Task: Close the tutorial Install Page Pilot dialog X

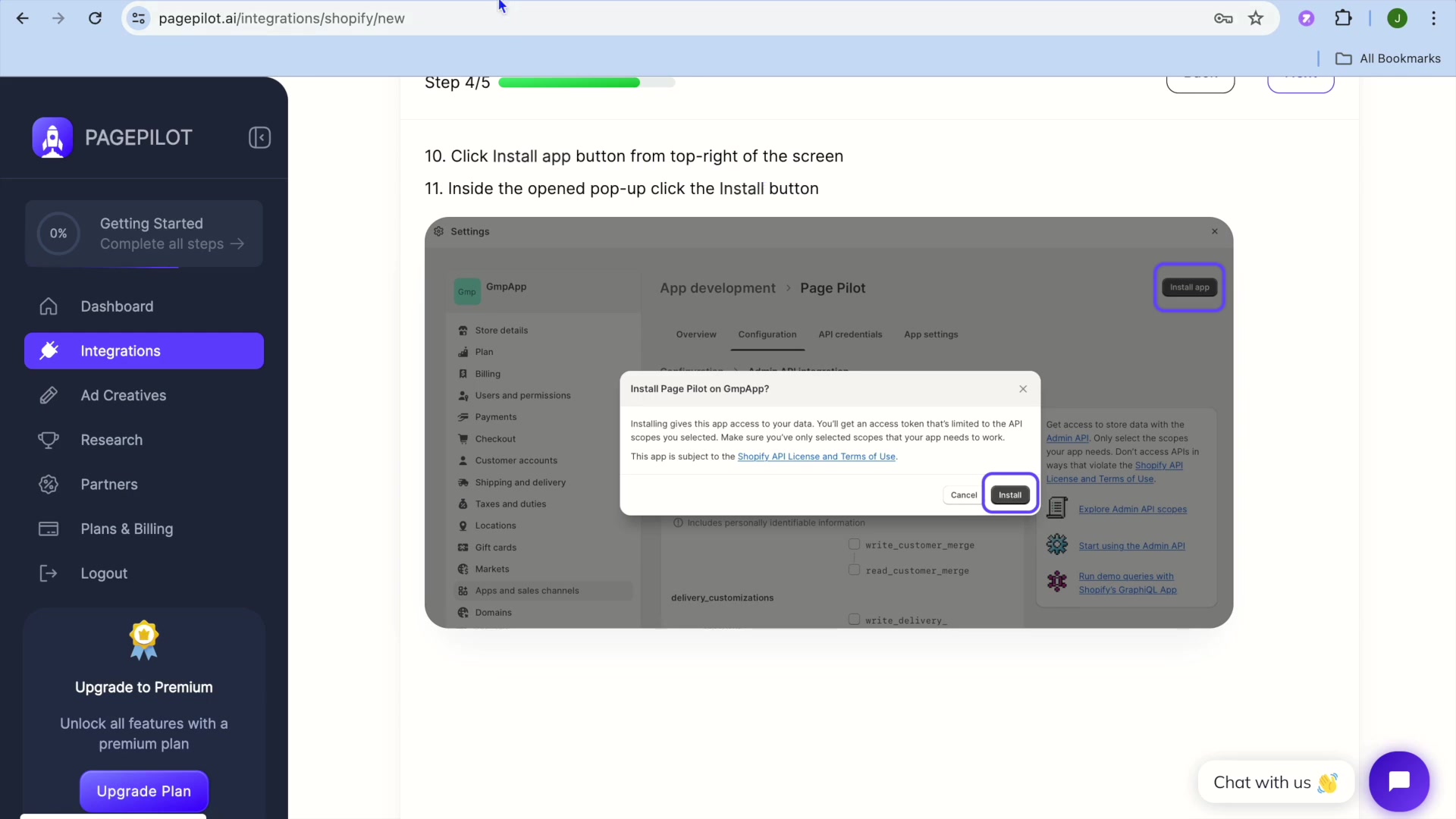Action: coord(1023,389)
